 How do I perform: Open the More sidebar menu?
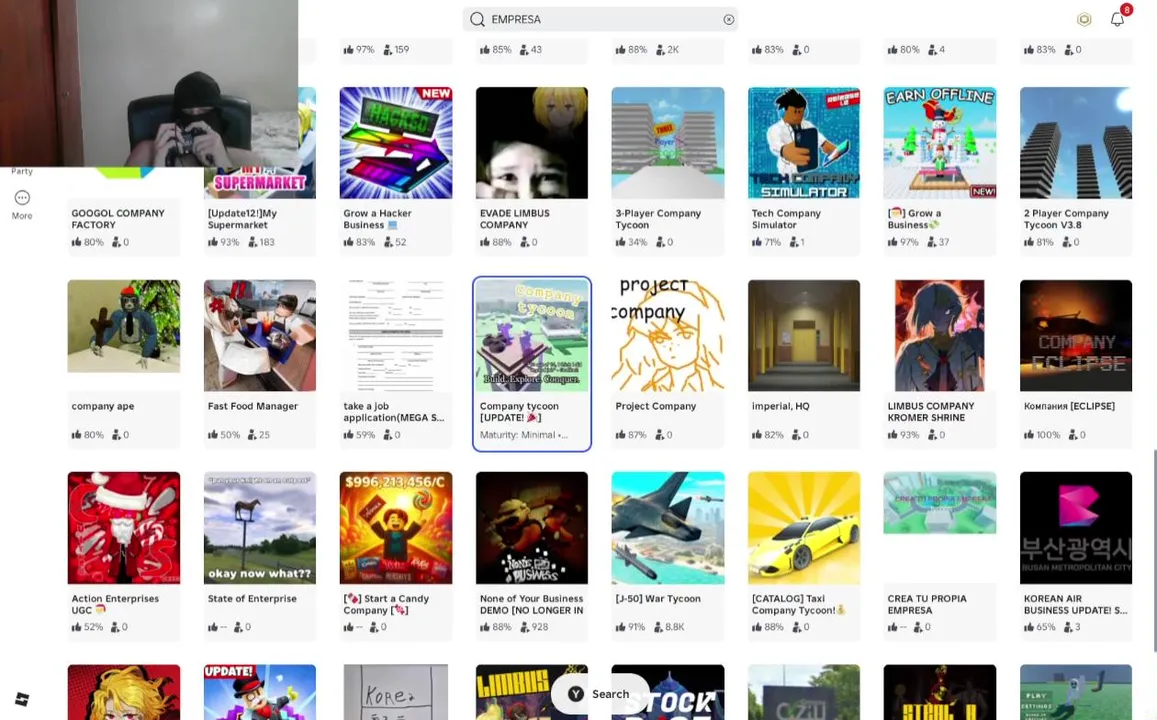[x=22, y=205]
